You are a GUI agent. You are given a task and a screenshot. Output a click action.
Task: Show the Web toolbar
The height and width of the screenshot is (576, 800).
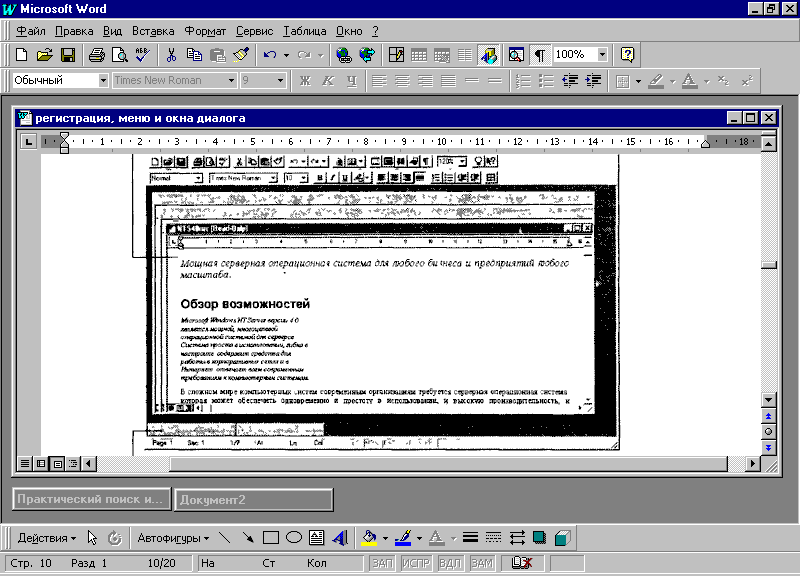point(367,55)
